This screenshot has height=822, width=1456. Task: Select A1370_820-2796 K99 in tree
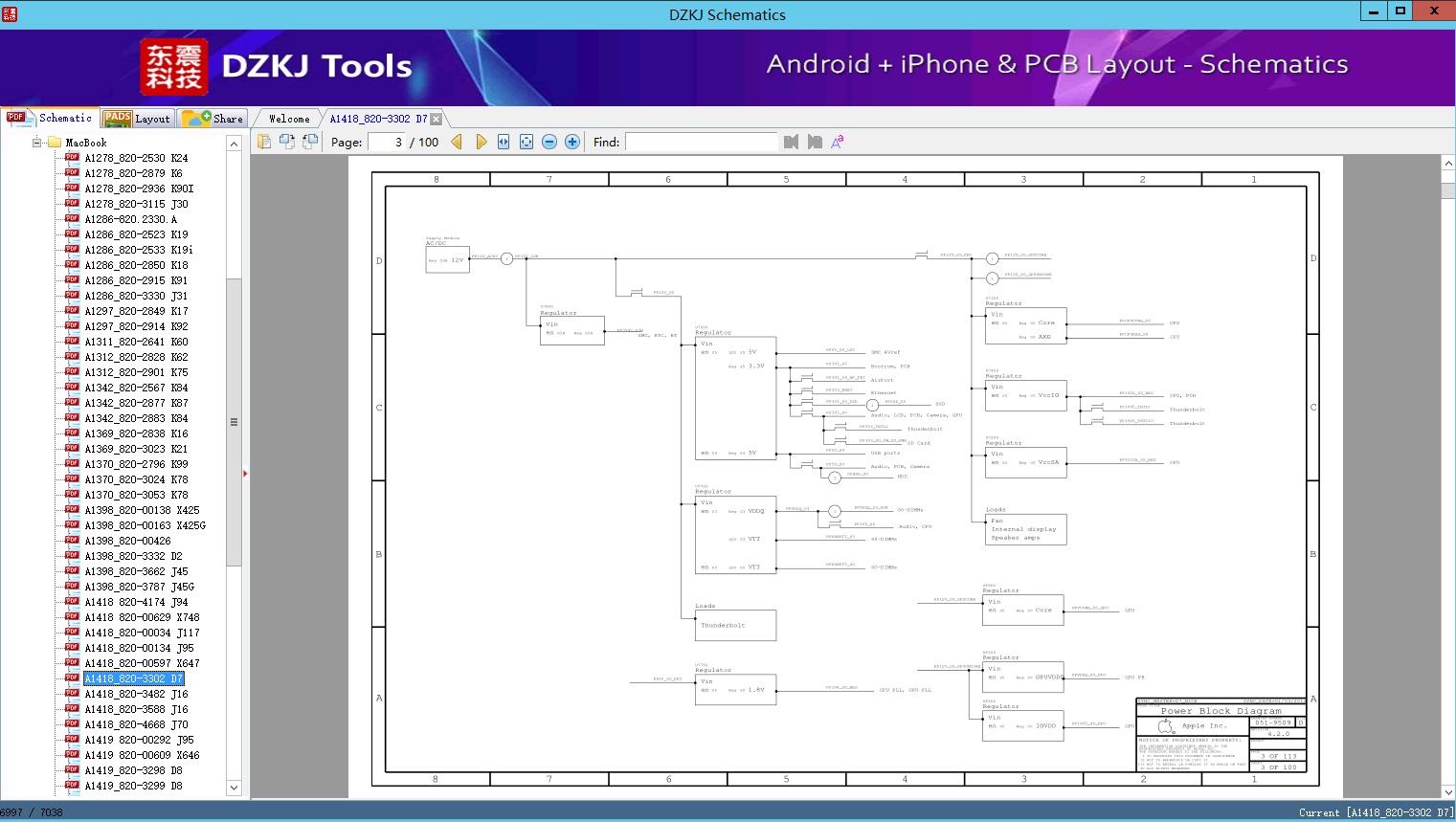point(136,464)
